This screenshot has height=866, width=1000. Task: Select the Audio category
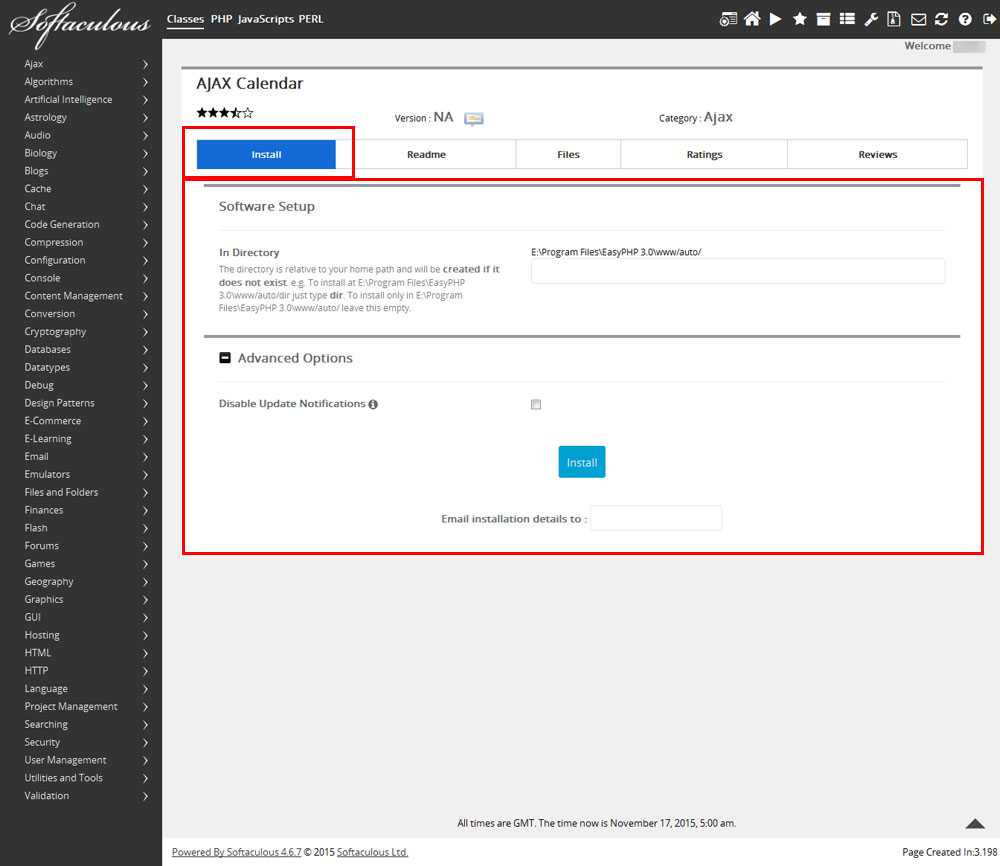(37, 135)
